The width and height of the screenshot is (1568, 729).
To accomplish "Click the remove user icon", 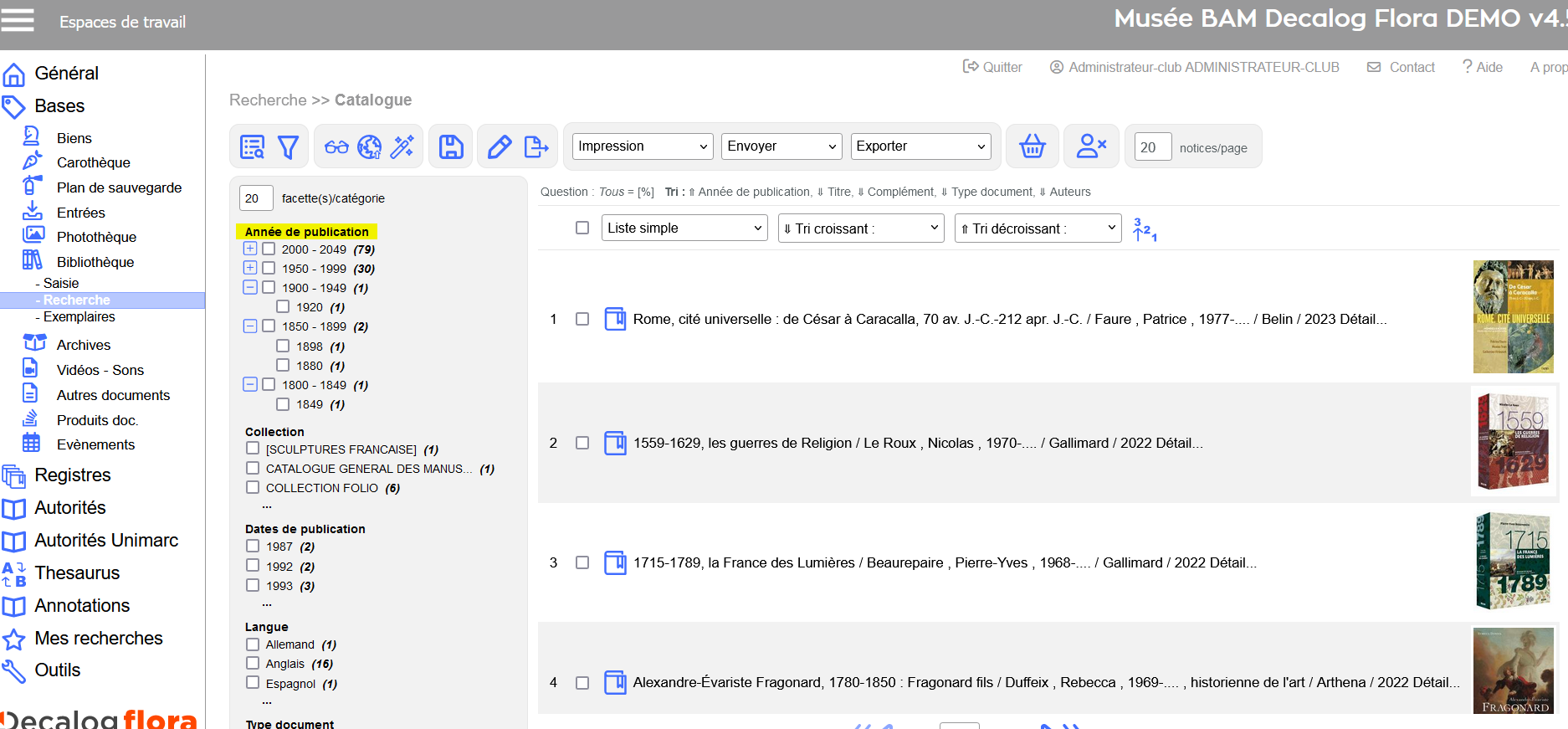I will 1091,147.
